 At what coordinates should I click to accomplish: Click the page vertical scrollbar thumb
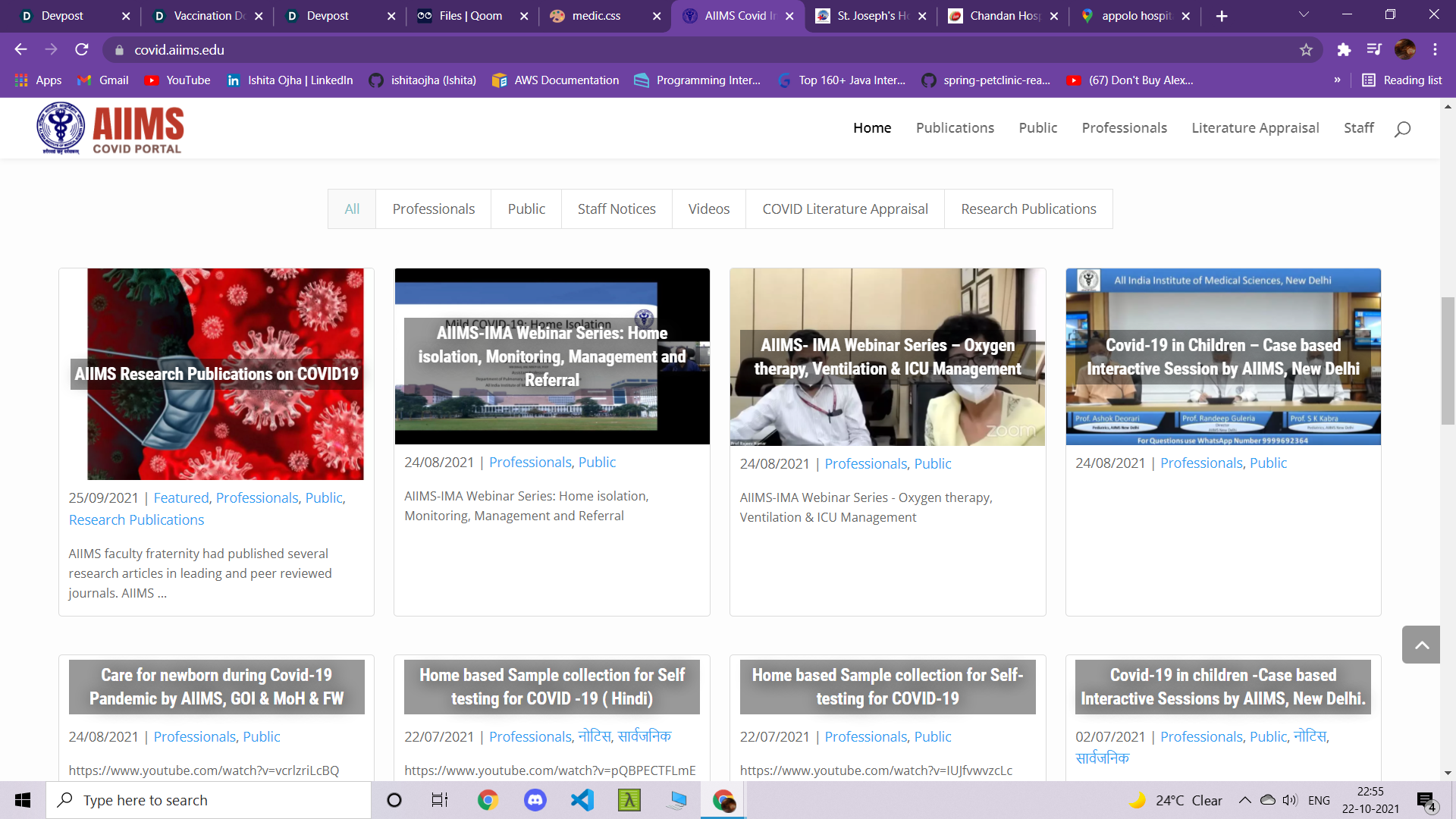[1448, 360]
